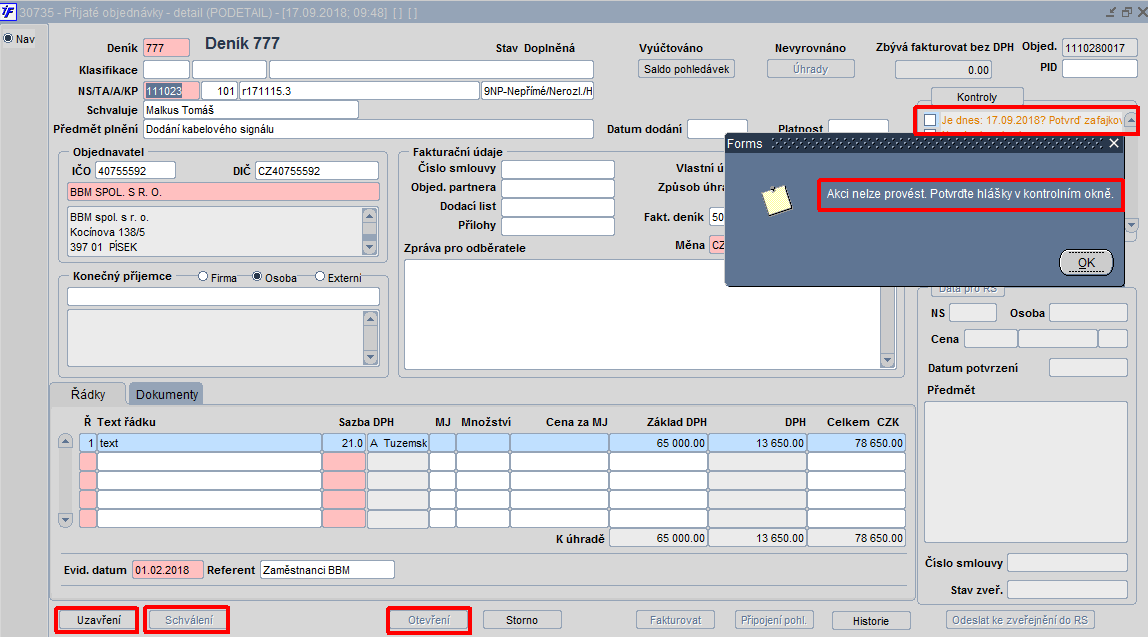
Task: Click OK in the Forms dialog
Action: tap(1086, 263)
